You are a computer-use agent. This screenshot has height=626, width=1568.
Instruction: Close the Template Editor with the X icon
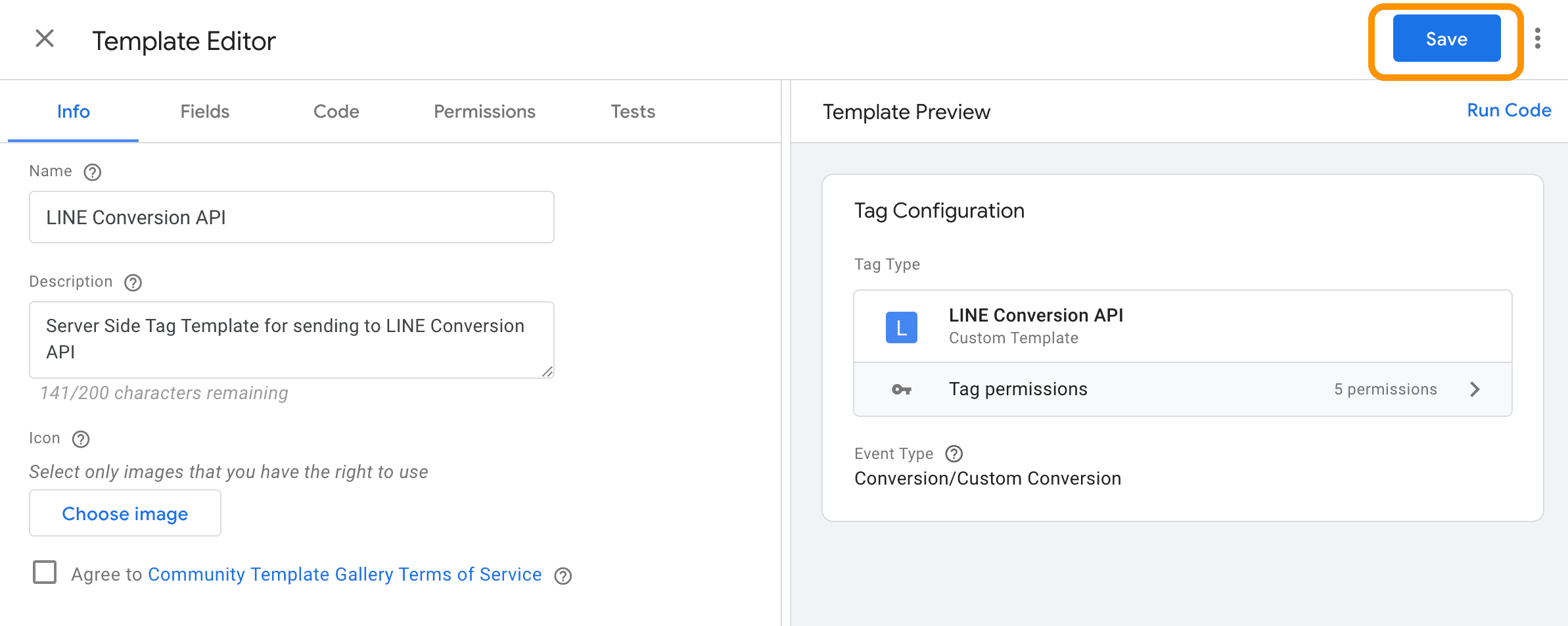[x=45, y=39]
